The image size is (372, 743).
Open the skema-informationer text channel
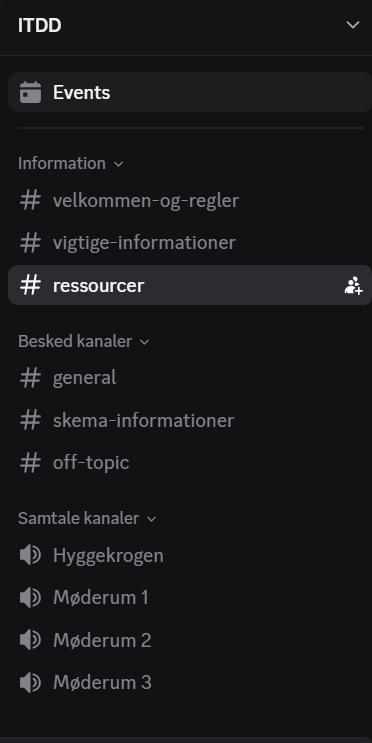[x=190, y=420]
